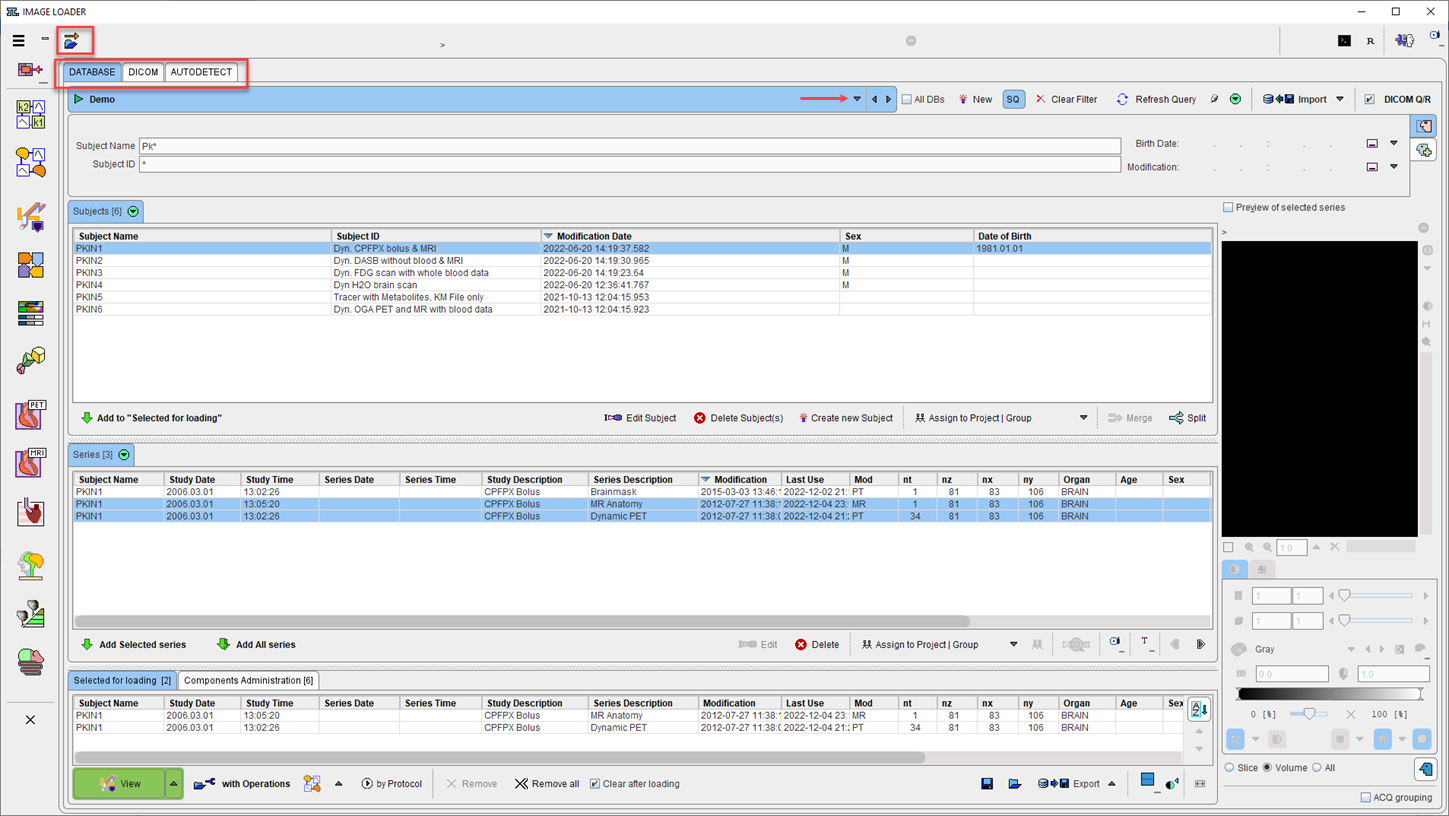Open Selected for loading [2] tab
Viewport: 1449px width, 816px height.
click(x=122, y=680)
